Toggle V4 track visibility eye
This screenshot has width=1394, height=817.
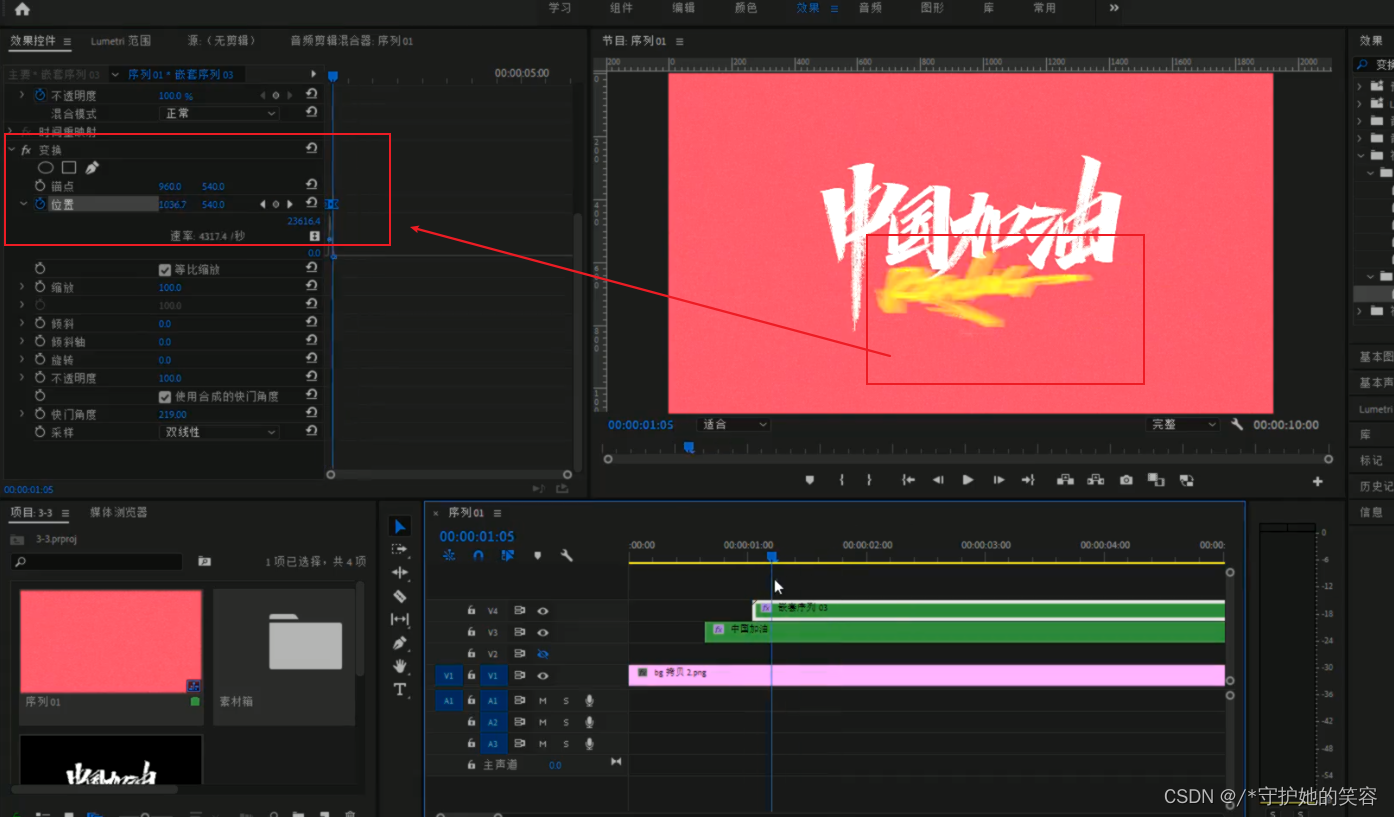(543, 610)
